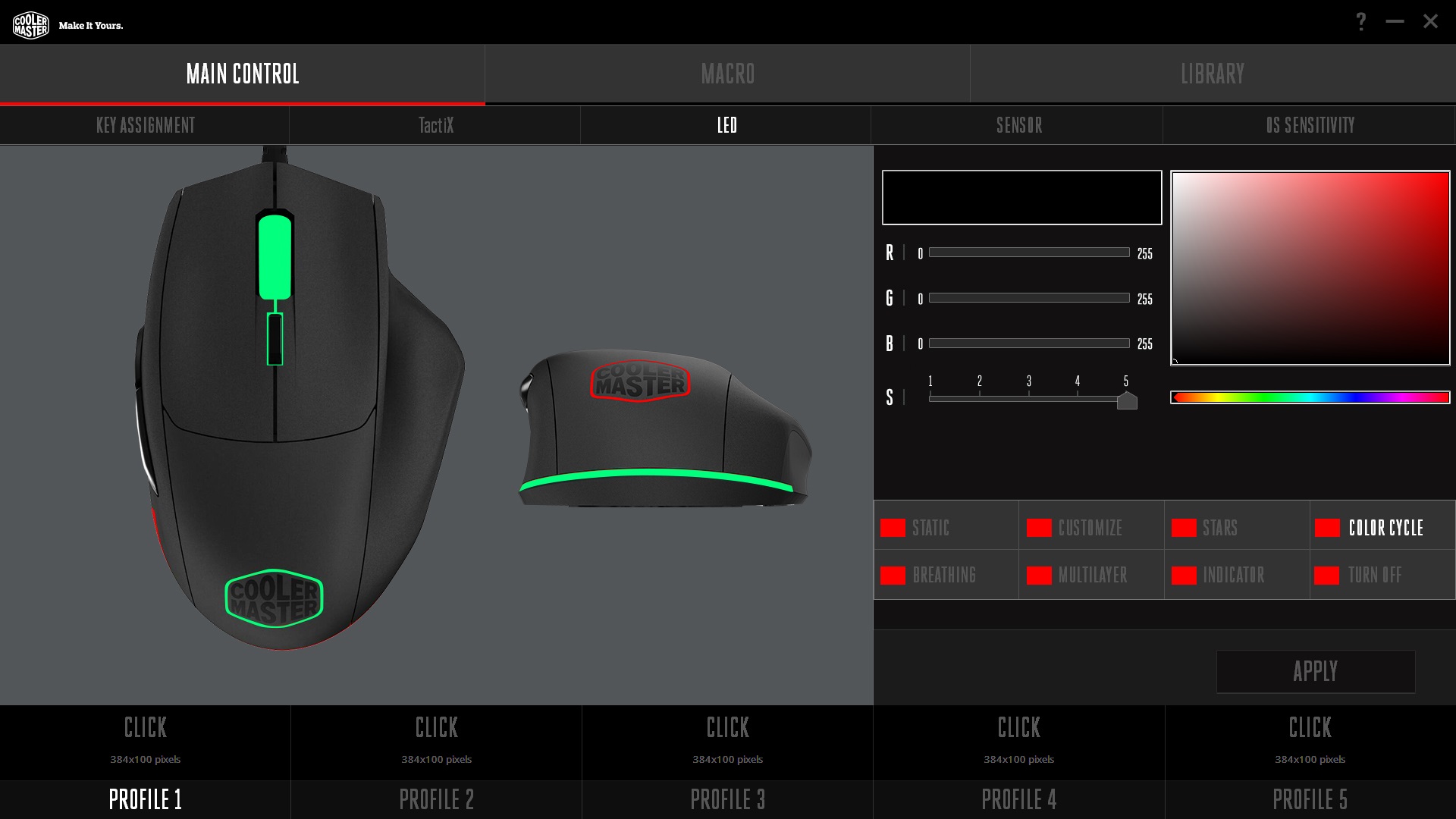Click the CLICK image slot above PROFILE 1
Image resolution: width=1456 pixels, height=819 pixels.
pyautogui.click(x=145, y=742)
